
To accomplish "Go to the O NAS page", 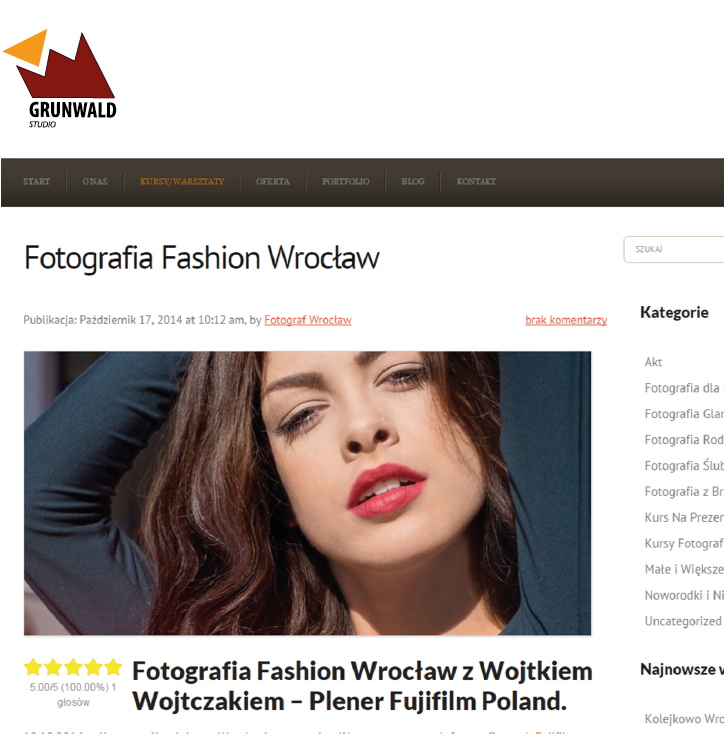I will tap(95, 182).
